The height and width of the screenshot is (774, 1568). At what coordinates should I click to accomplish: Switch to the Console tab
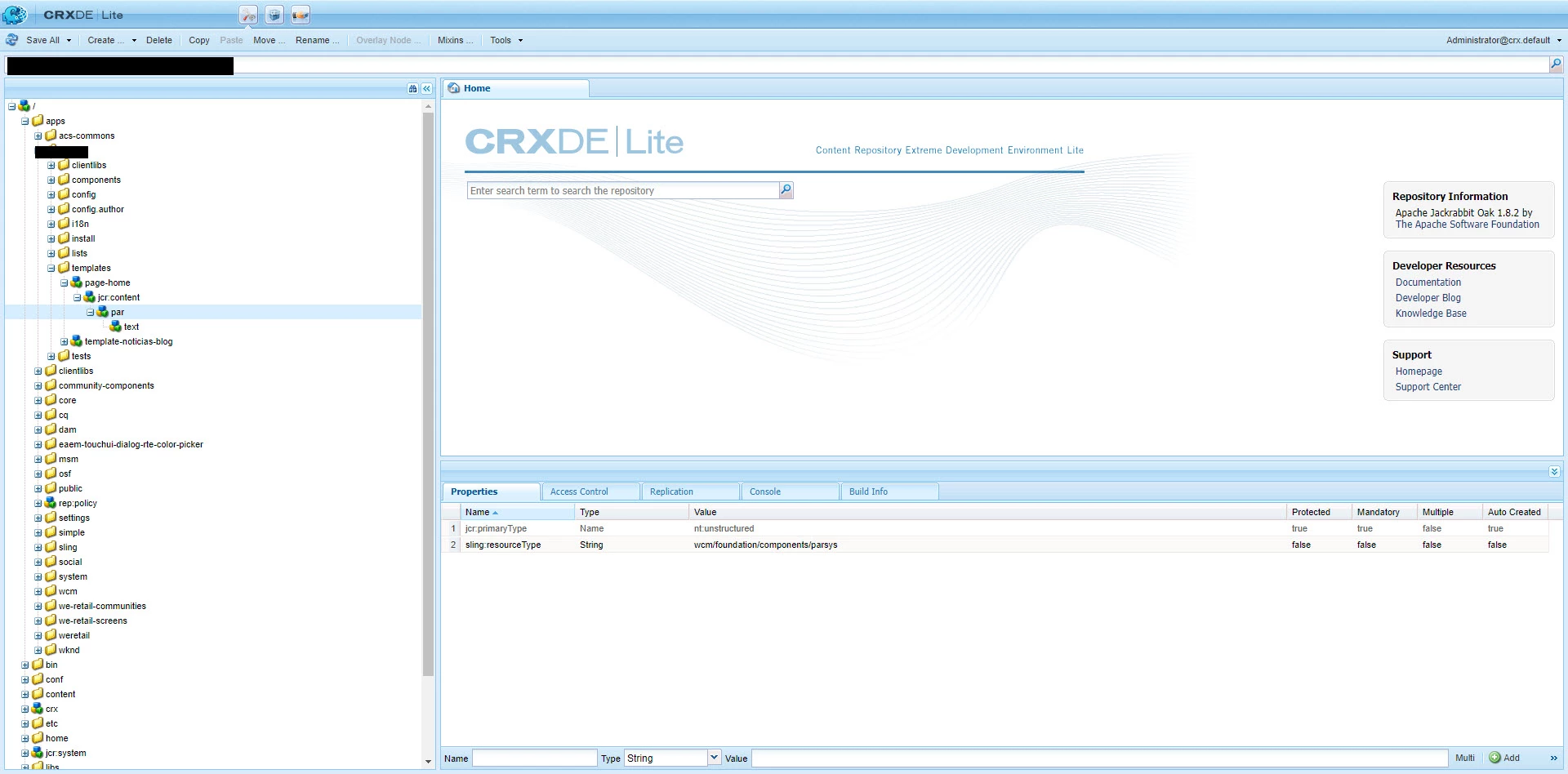[x=789, y=492]
